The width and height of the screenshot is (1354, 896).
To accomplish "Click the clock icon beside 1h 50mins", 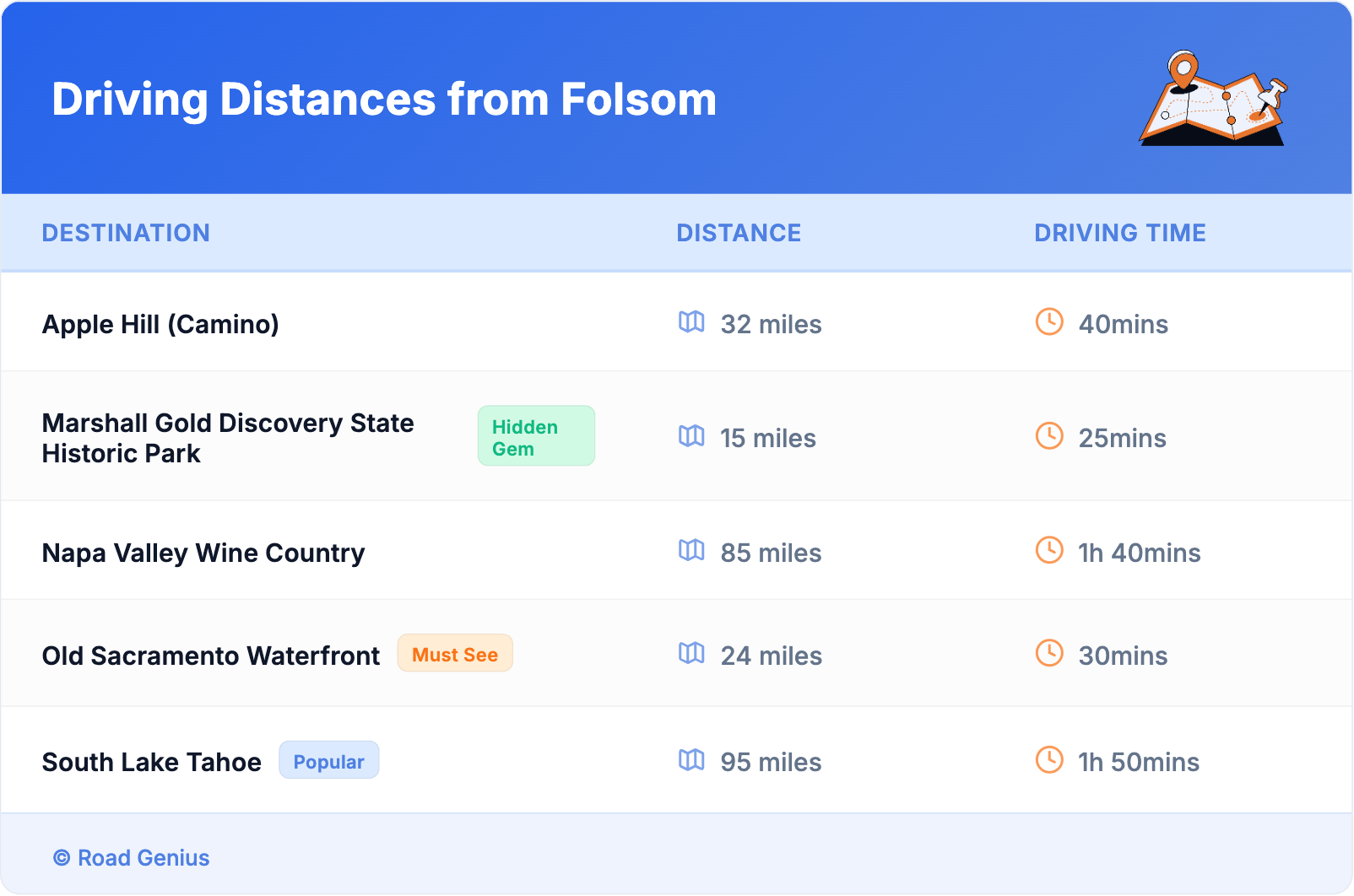I will point(1049,760).
